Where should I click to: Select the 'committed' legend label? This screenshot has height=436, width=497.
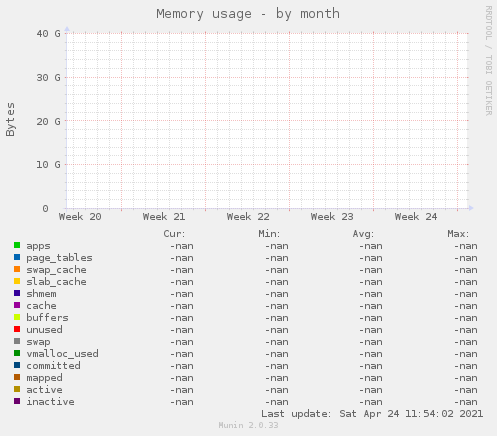[x=53, y=366]
